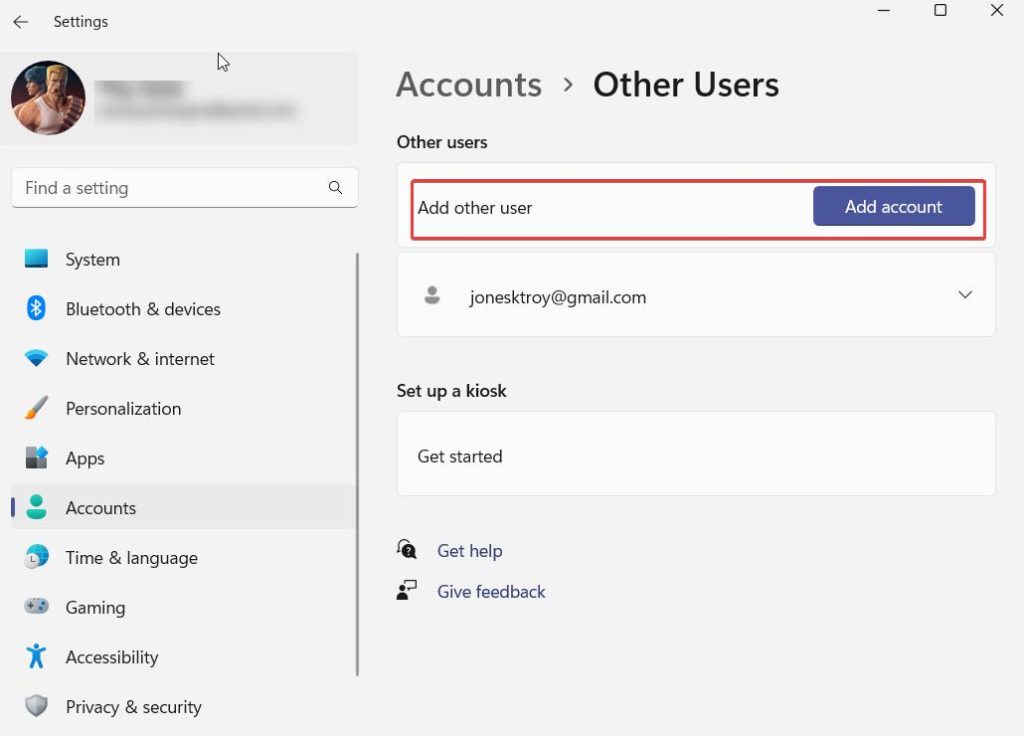Expand the jonesktroy@gmail.com account chevron
This screenshot has height=736, width=1024.
pos(965,295)
